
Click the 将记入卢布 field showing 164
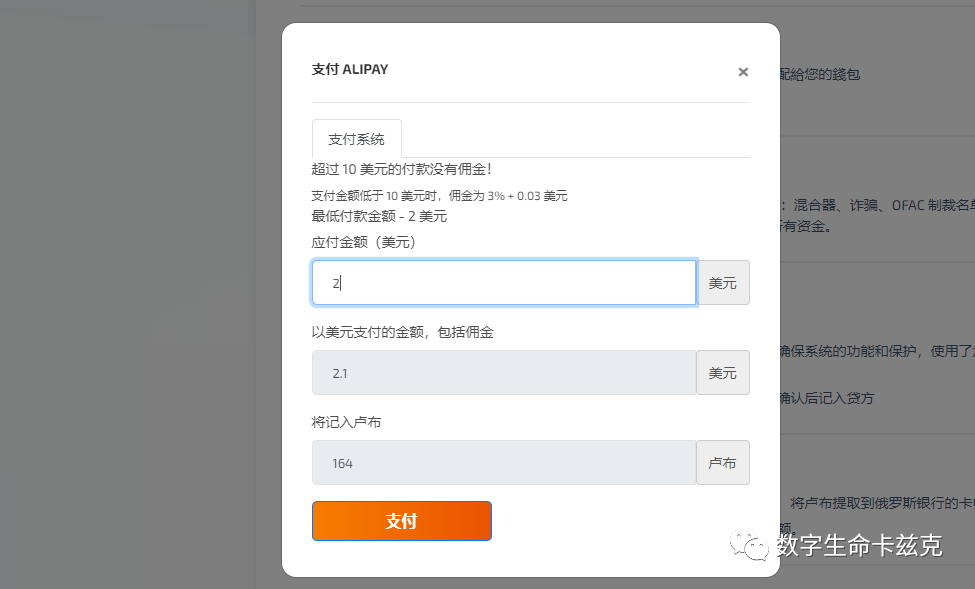[504, 463]
